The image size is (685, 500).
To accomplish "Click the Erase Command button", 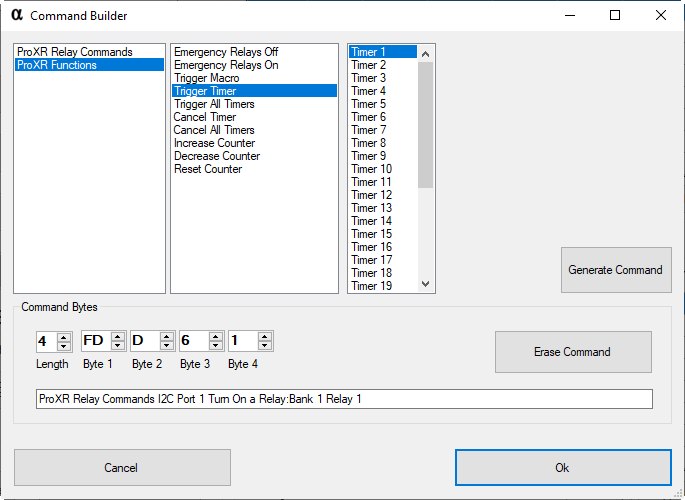I will (573, 352).
